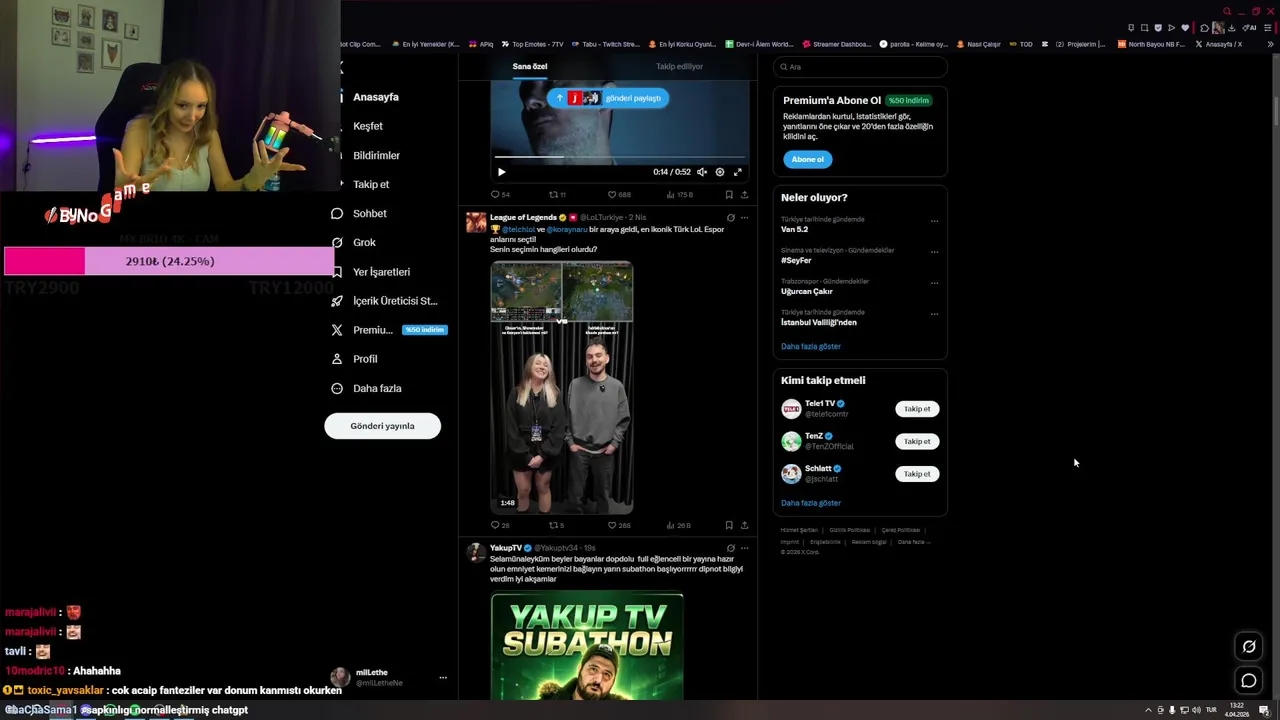Seek on the top video progress bar
Screen dimensions: 1280x720
[x=619, y=157]
